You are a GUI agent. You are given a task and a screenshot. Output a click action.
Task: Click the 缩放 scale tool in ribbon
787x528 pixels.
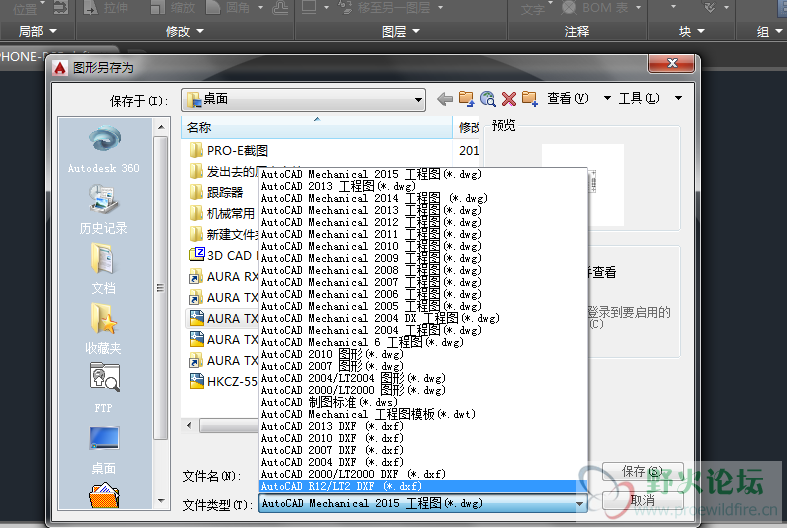click(x=172, y=8)
